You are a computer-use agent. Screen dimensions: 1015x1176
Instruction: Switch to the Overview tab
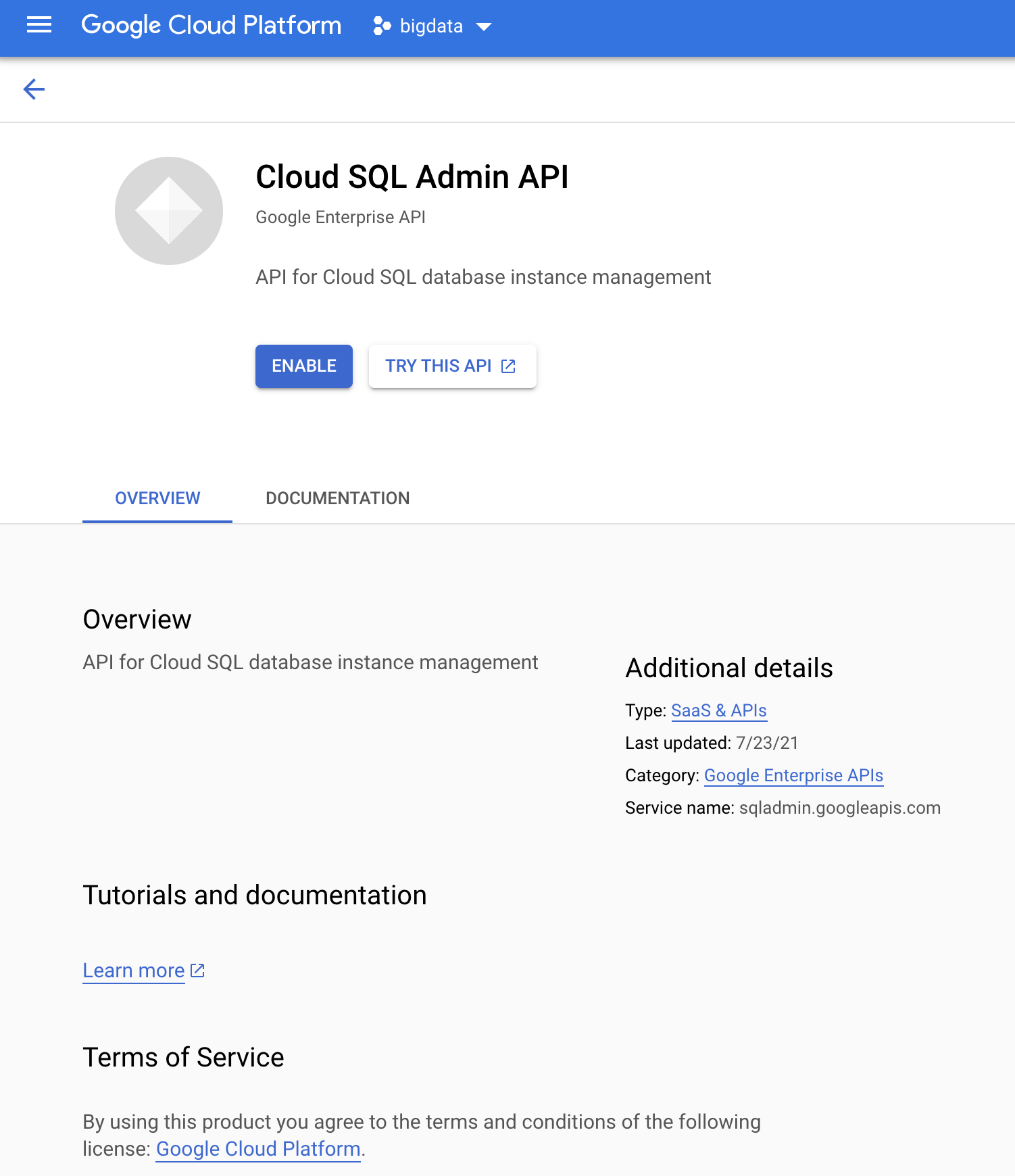point(157,498)
